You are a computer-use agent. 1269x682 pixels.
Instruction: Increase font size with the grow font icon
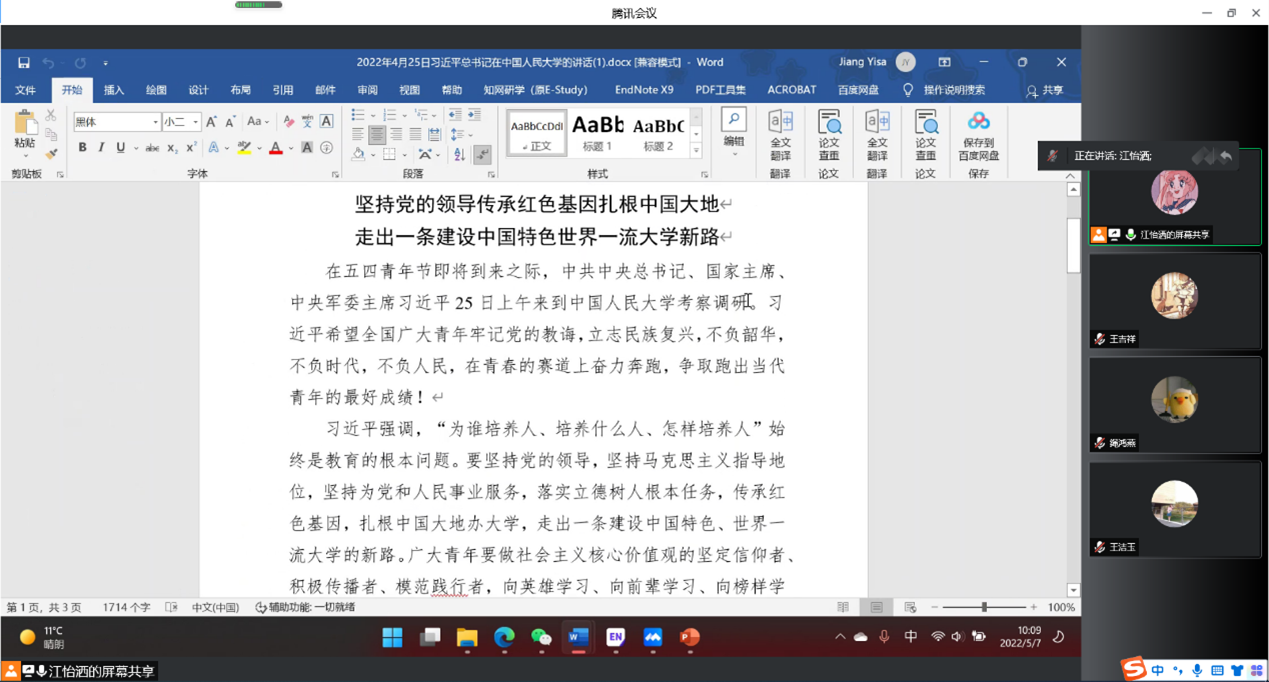coord(211,121)
